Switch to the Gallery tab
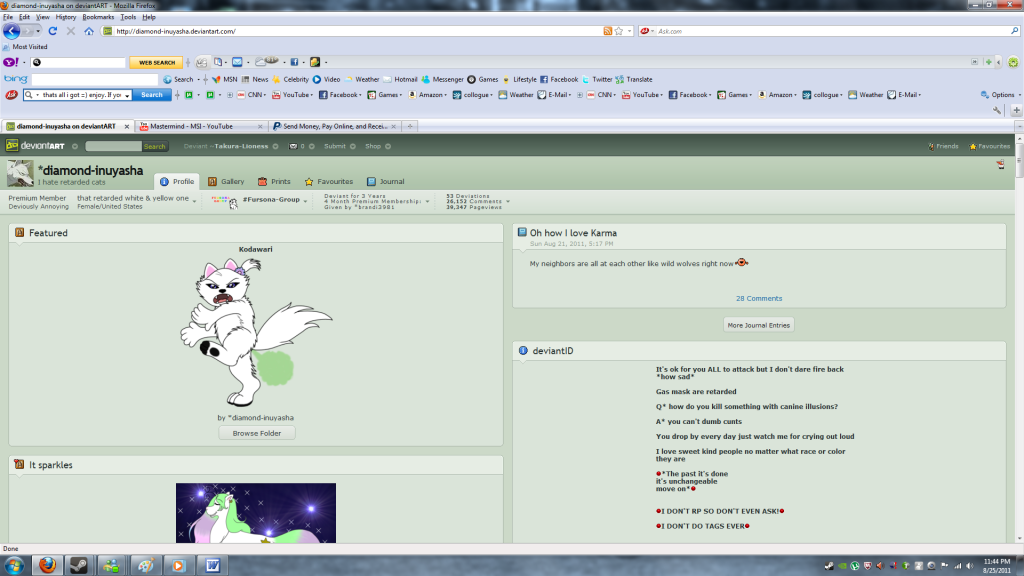 click(x=226, y=182)
